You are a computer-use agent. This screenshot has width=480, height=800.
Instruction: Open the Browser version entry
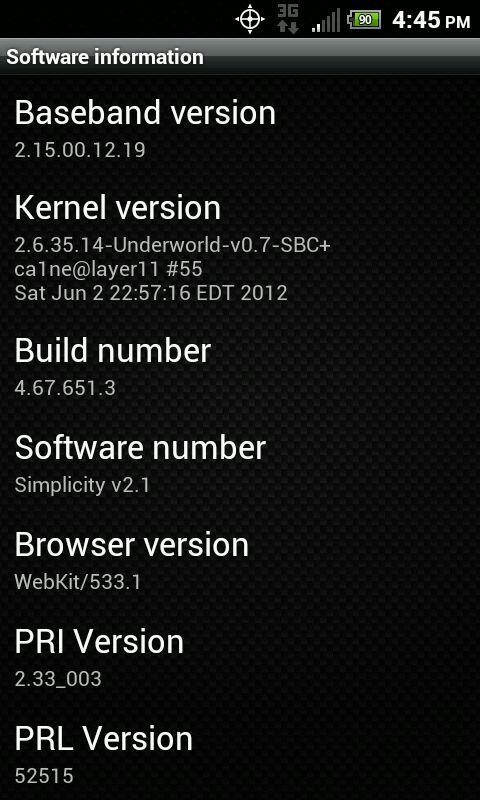(240, 562)
